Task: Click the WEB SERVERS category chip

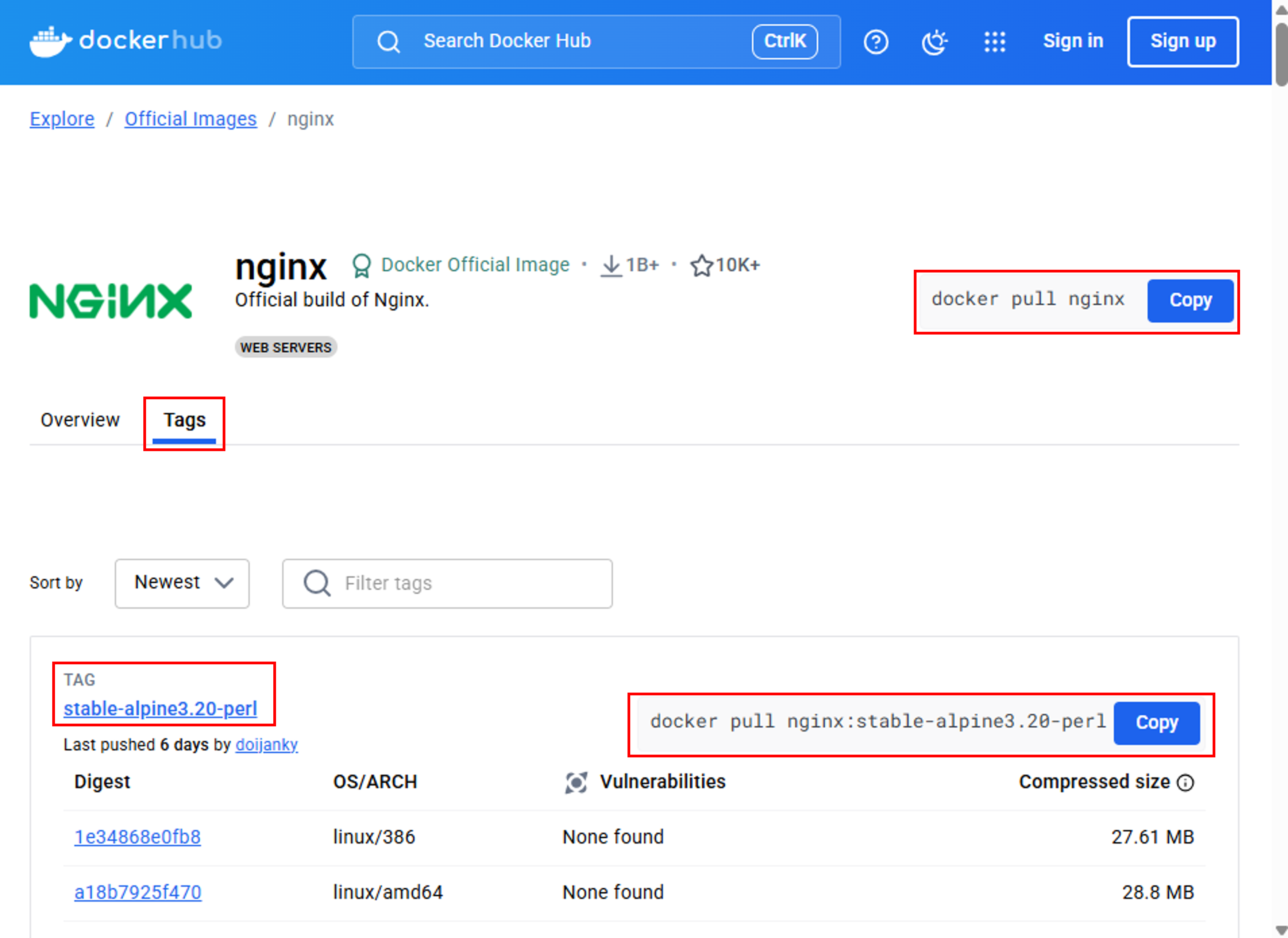Action: (285, 347)
